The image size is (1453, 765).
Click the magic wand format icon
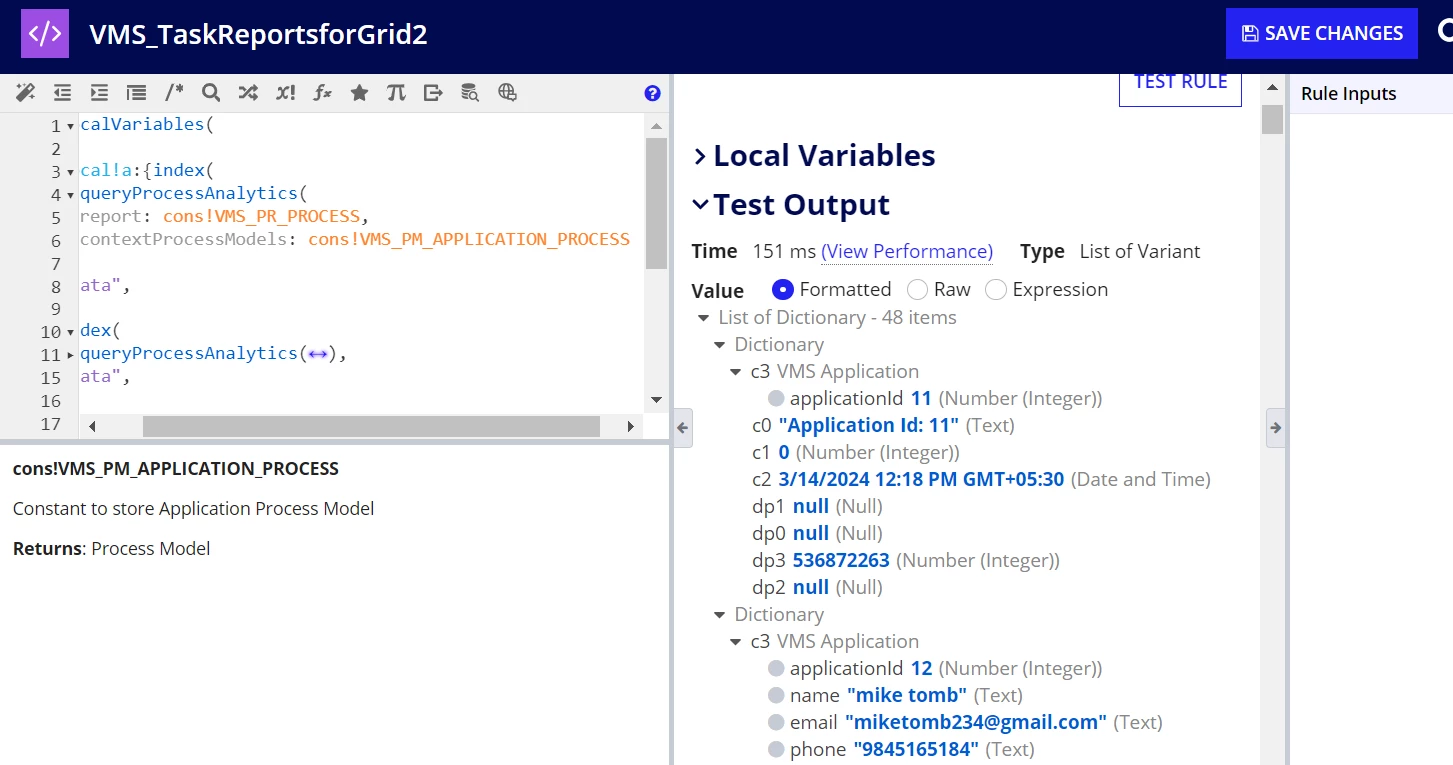coord(25,93)
